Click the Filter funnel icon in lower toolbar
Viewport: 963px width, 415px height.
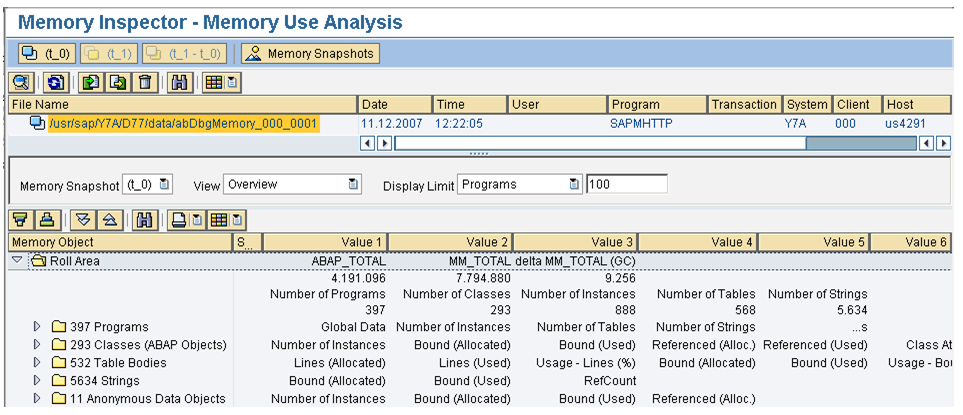(x=19, y=220)
